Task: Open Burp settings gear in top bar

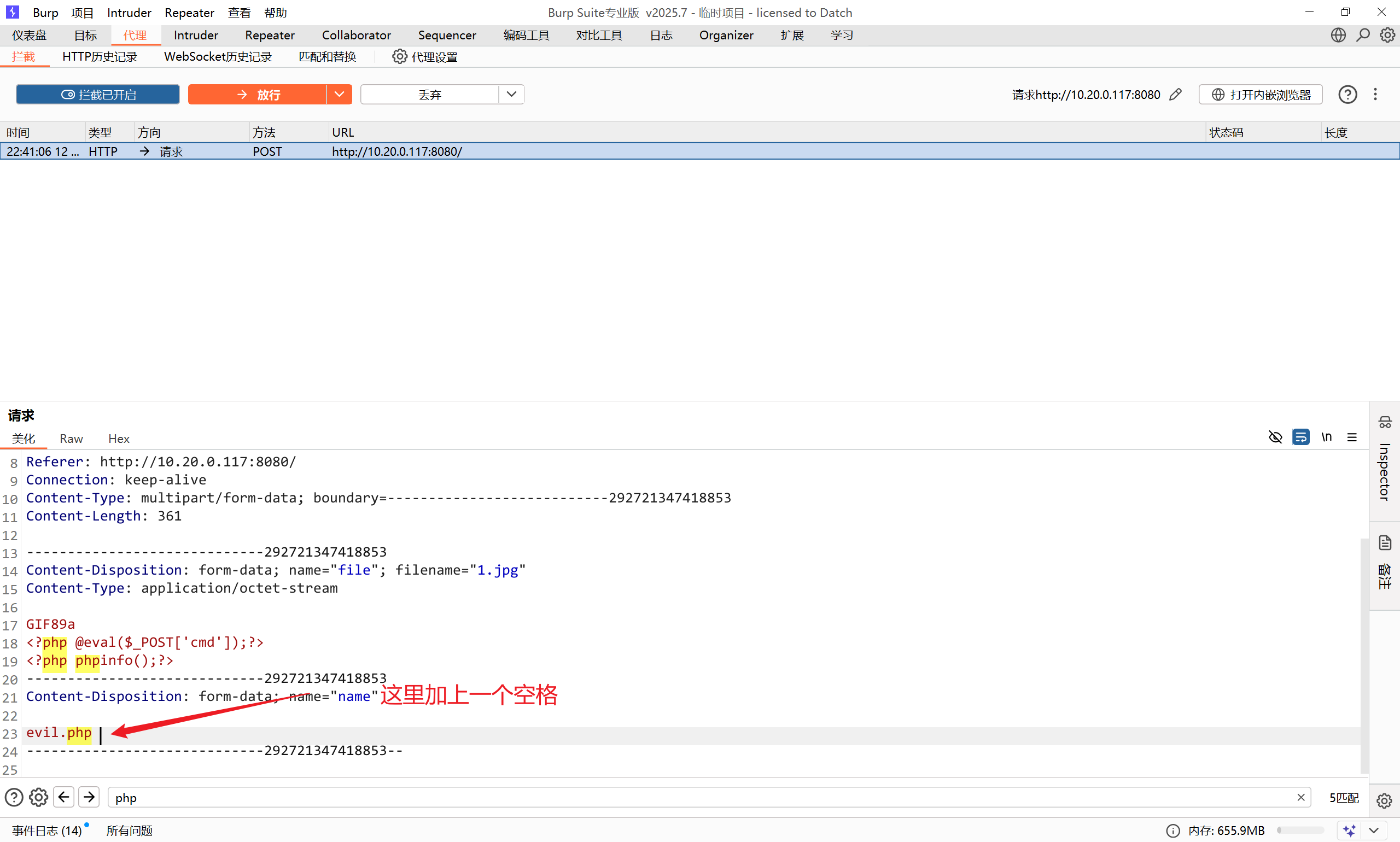Action: click(x=1387, y=35)
